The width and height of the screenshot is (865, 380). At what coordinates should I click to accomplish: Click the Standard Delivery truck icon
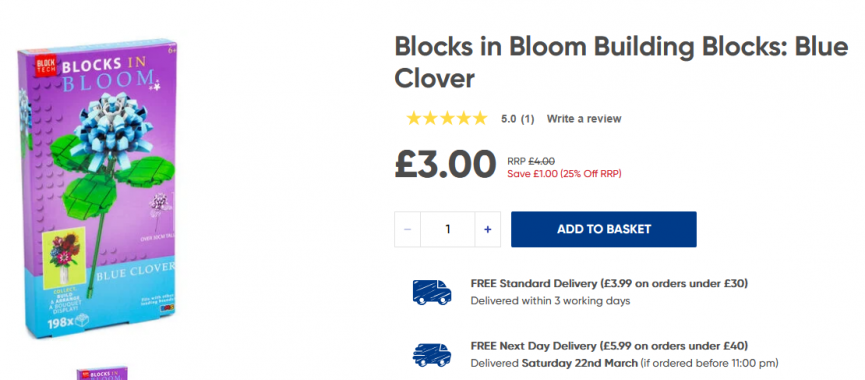pyautogui.click(x=432, y=292)
